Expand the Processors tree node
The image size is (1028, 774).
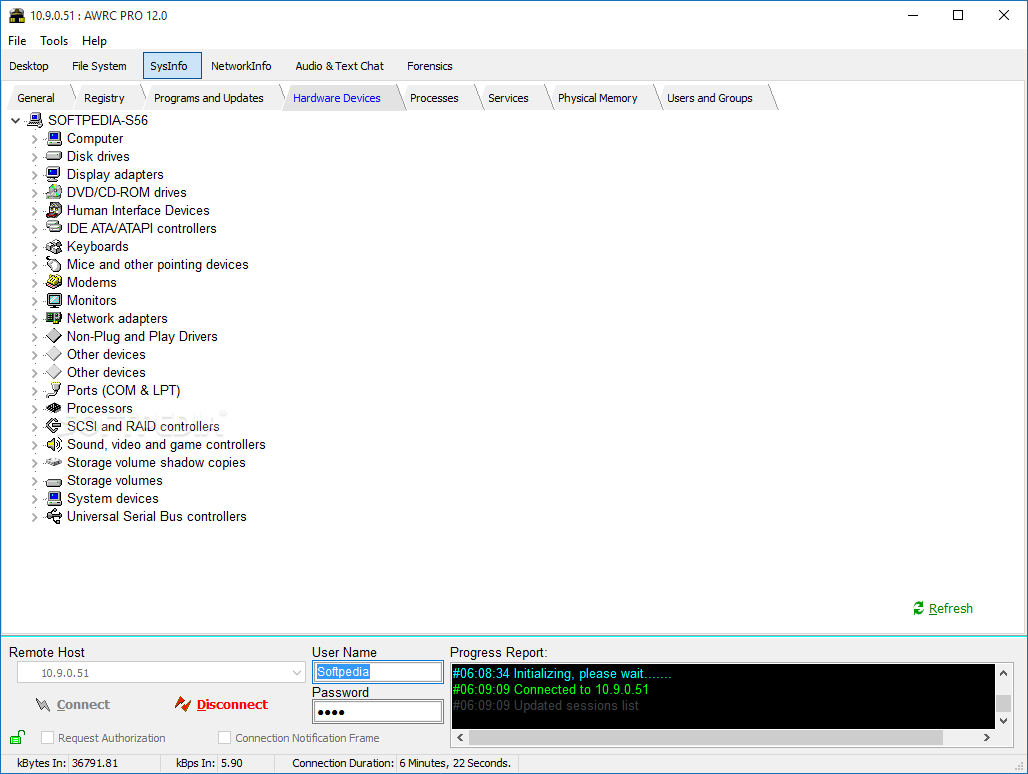tap(35, 409)
